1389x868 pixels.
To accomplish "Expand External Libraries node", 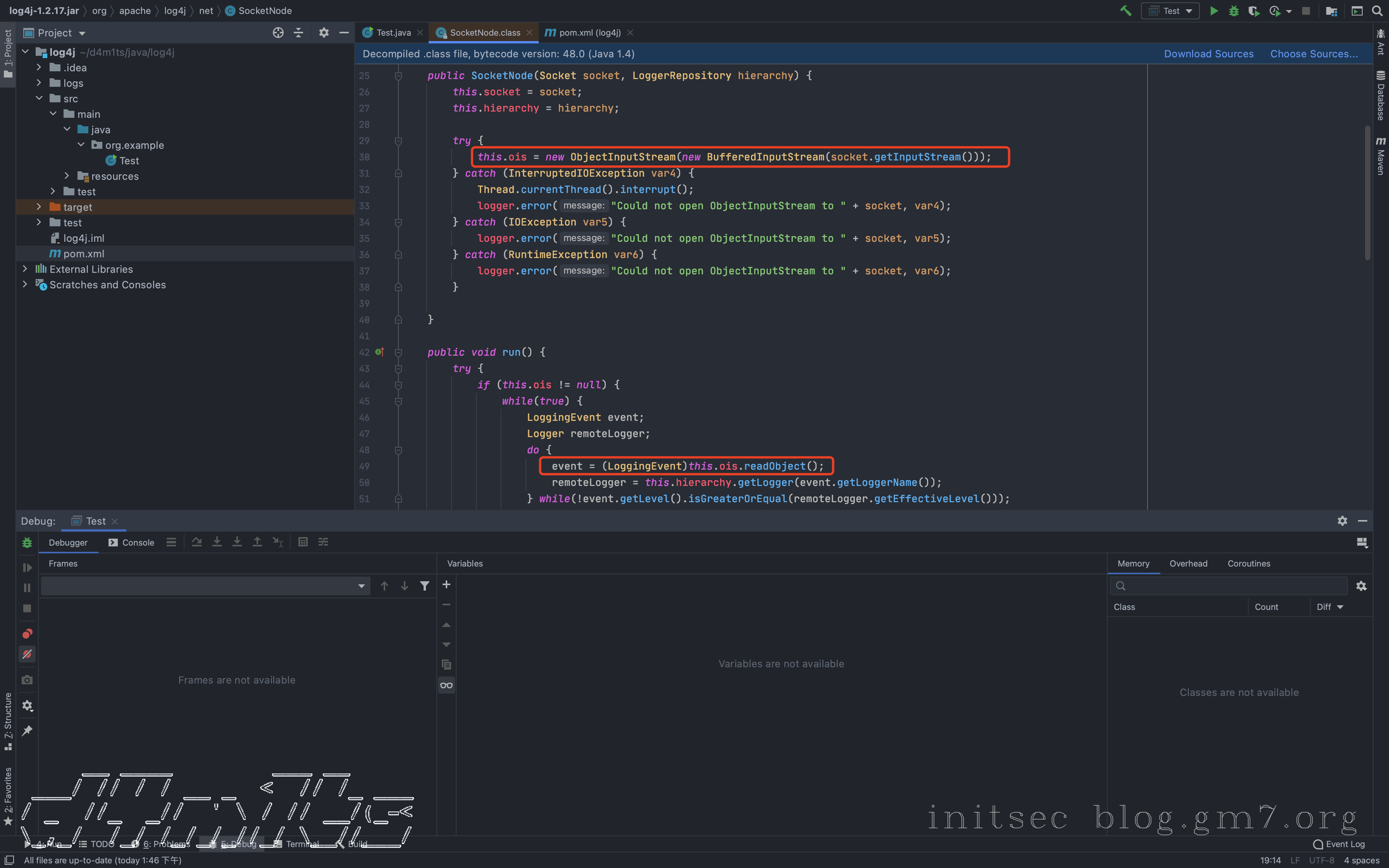I will pyautogui.click(x=25, y=269).
